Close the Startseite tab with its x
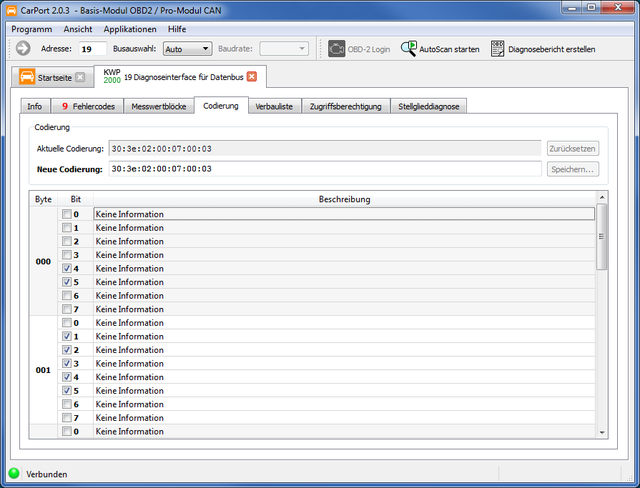 [x=80, y=77]
